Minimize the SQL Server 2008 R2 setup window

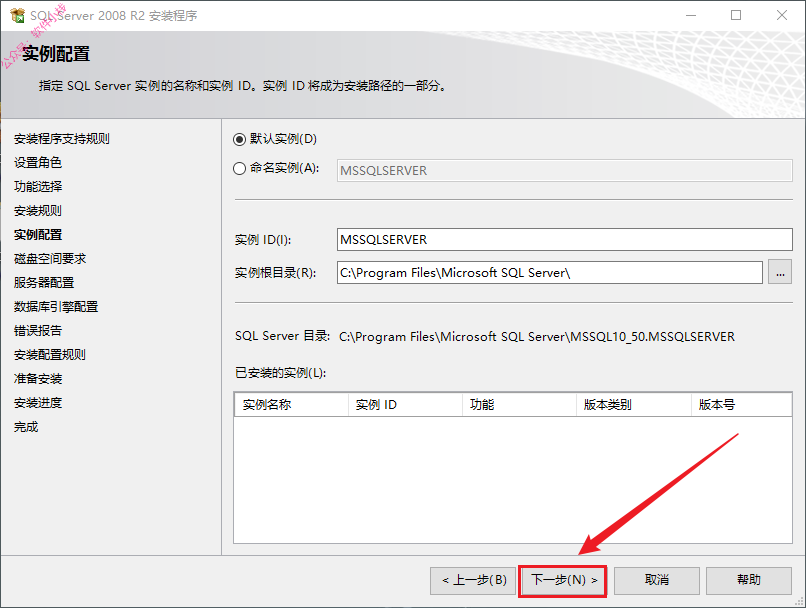[691, 15]
